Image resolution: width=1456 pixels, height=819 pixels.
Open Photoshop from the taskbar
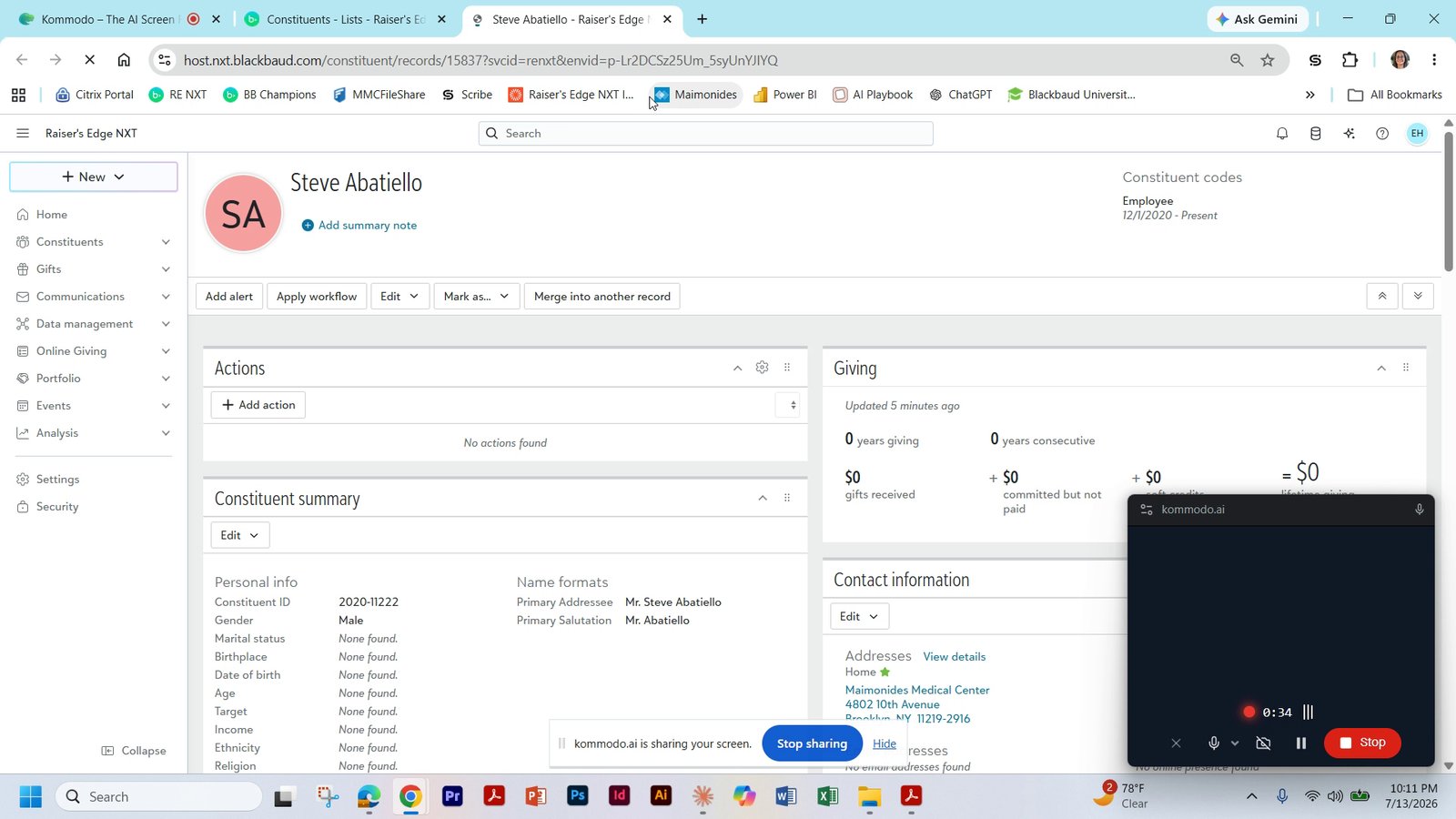[577, 797]
